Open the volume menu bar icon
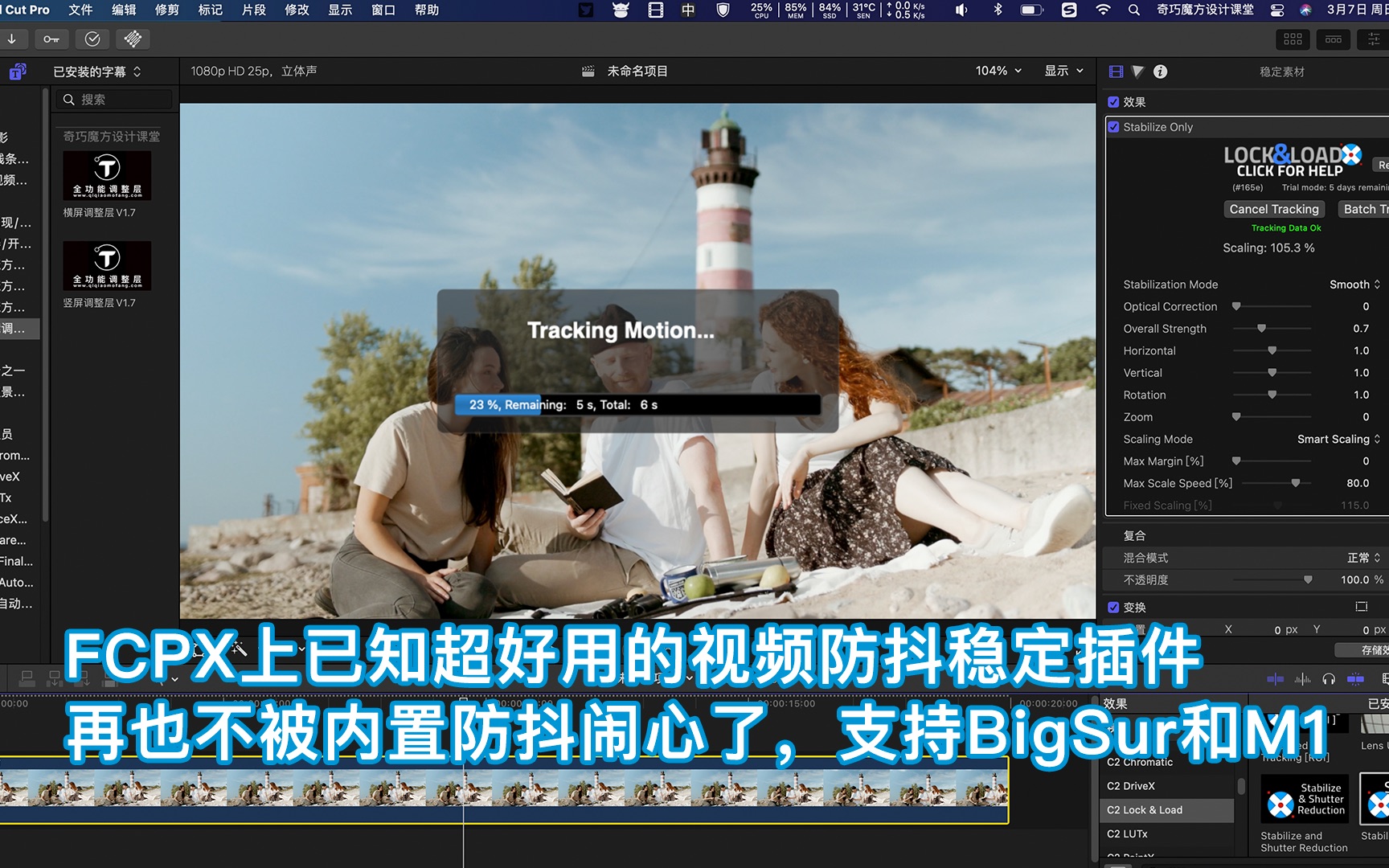This screenshot has height=868, width=1389. pyautogui.click(x=961, y=10)
